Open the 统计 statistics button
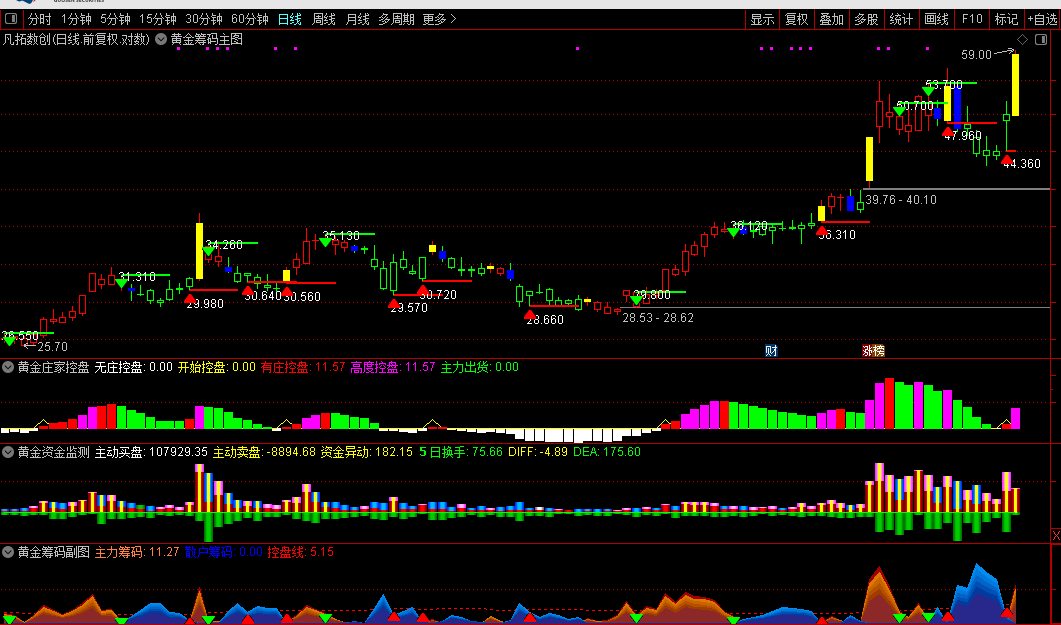 901,19
